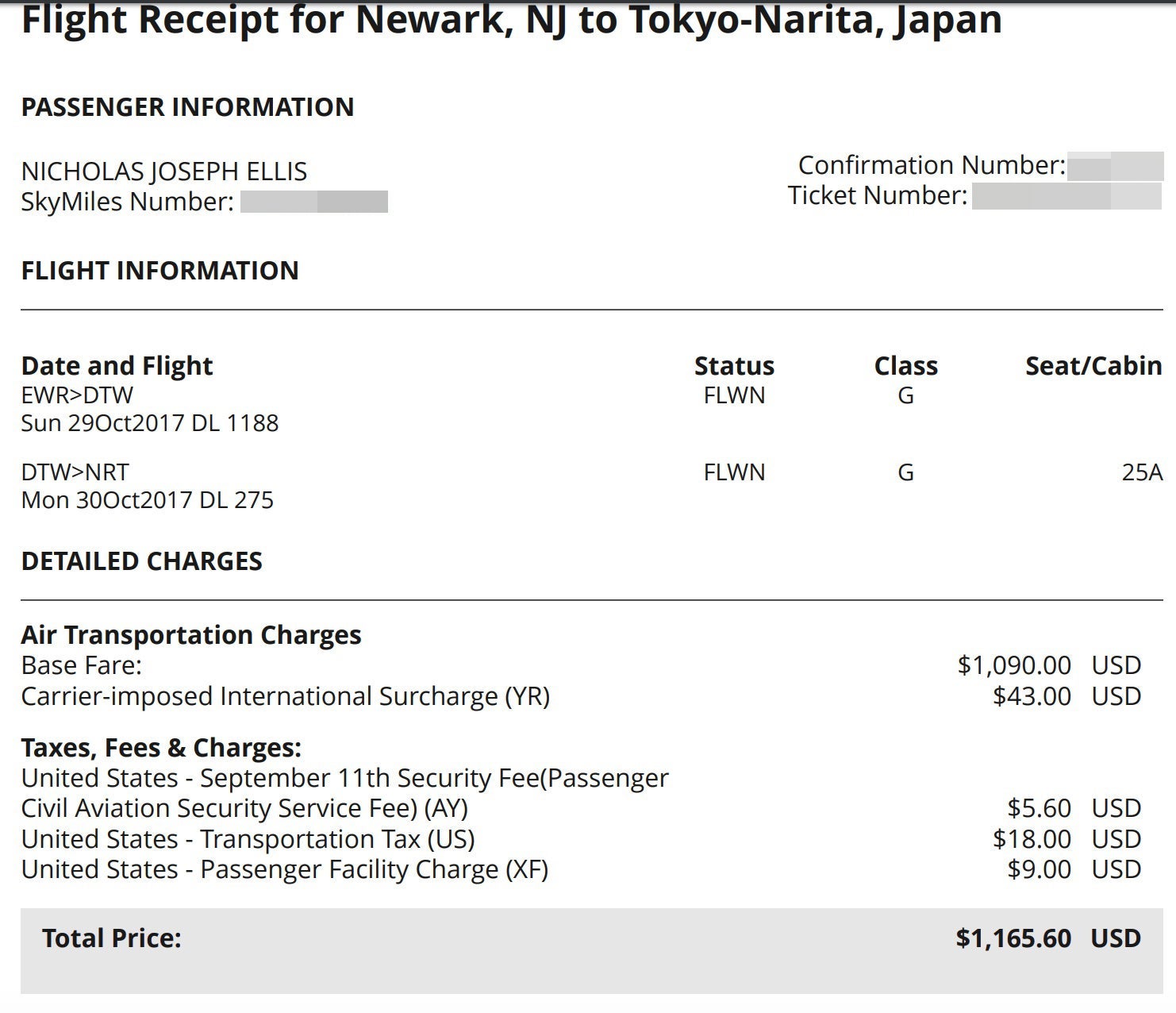
Task: Click the Passenger Facility Charge (XF) line
Action: [x=284, y=869]
